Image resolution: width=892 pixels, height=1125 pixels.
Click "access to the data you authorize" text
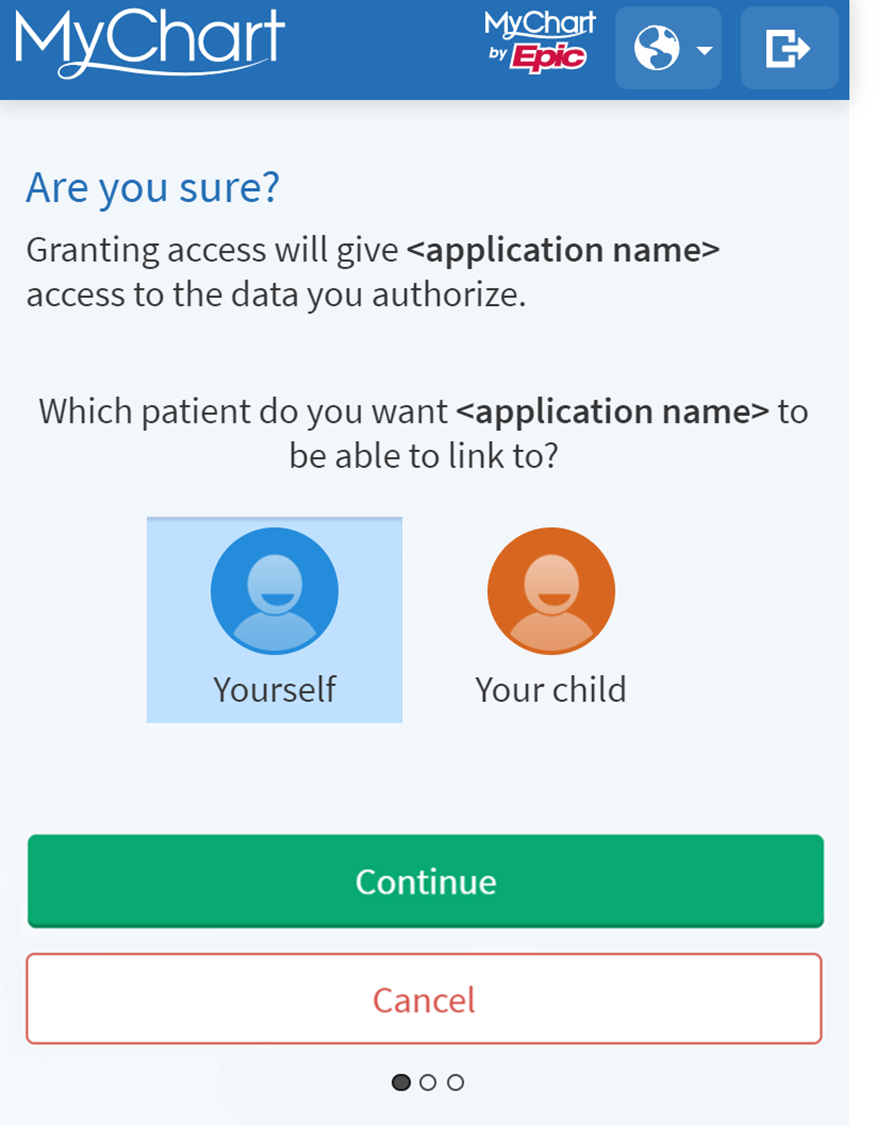click(x=275, y=295)
